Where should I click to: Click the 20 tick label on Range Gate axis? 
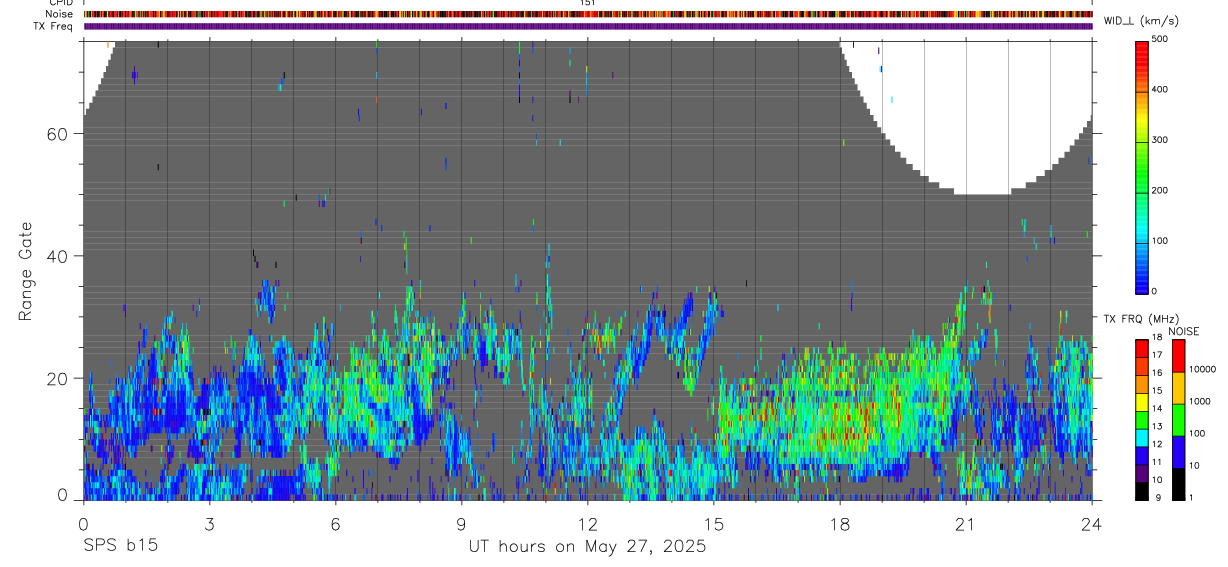pyautogui.click(x=55, y=378)
